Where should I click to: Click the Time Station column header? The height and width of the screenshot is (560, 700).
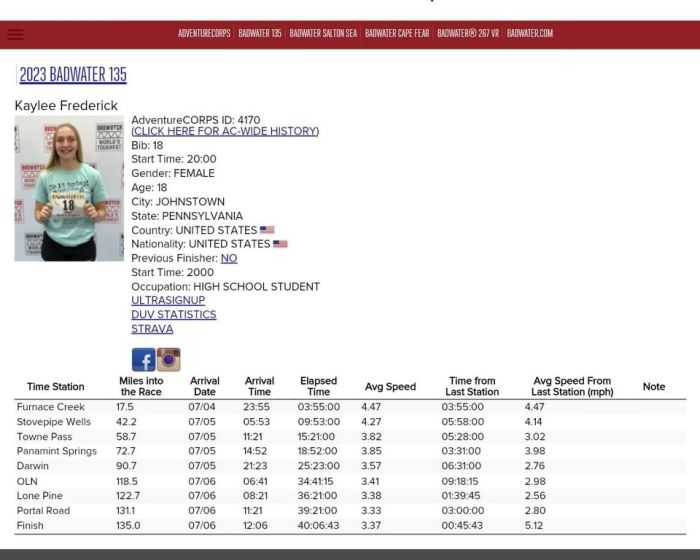[56, 387]
